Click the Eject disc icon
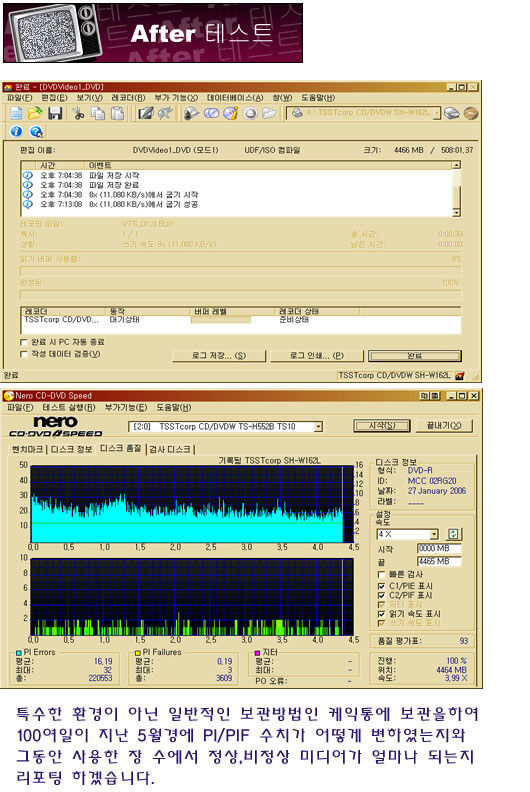530x792 pixels. [250, 113]
